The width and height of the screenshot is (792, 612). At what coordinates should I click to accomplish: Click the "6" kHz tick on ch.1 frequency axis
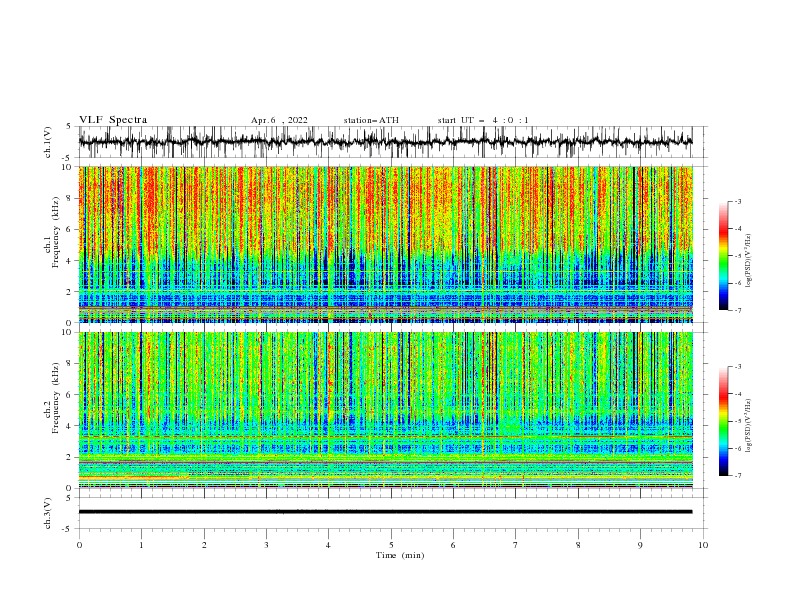tap(69, 229)
